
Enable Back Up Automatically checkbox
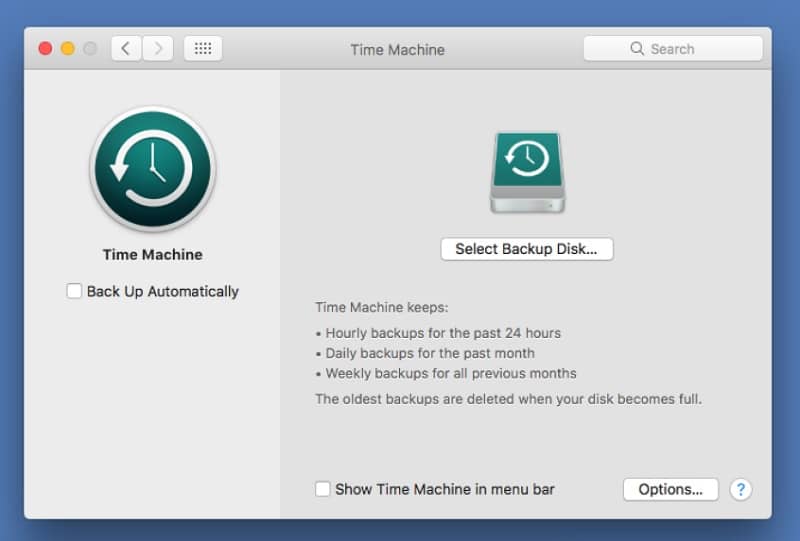click(74, 291)
